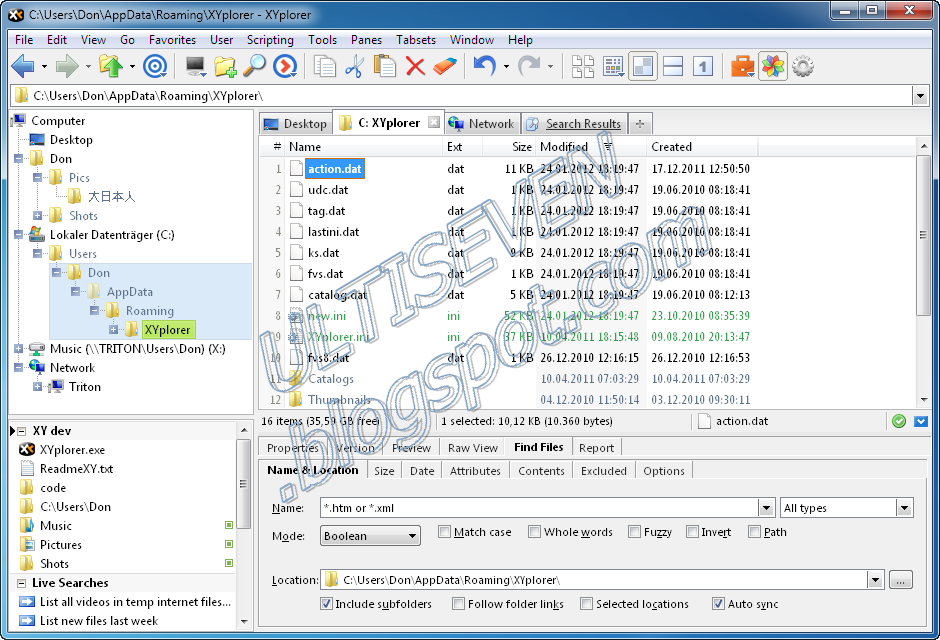The image size is (940, 640).
Task: Click the Hotlist target icon
Action: point(155,66)
